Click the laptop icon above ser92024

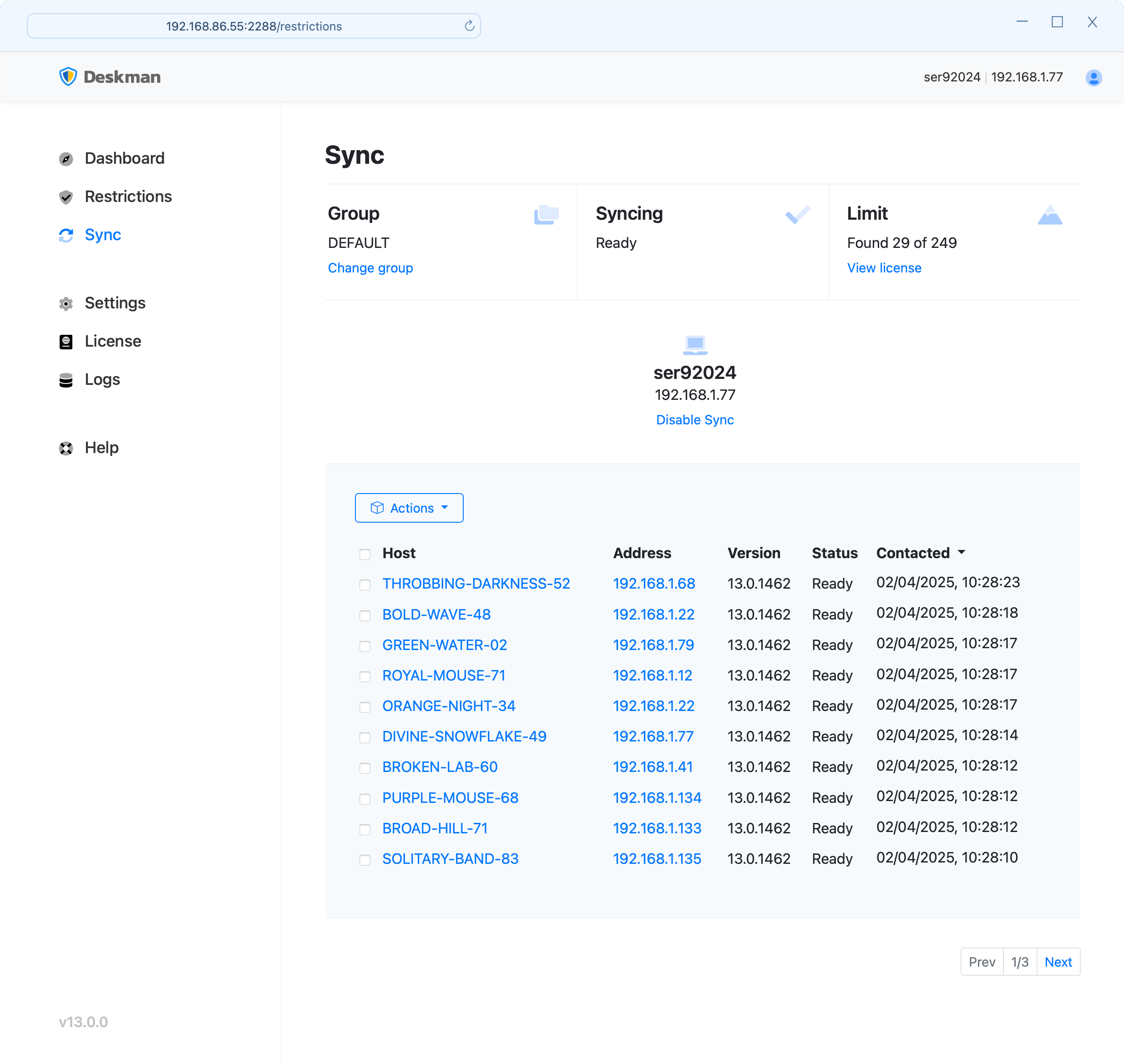(x=694, y=344)
